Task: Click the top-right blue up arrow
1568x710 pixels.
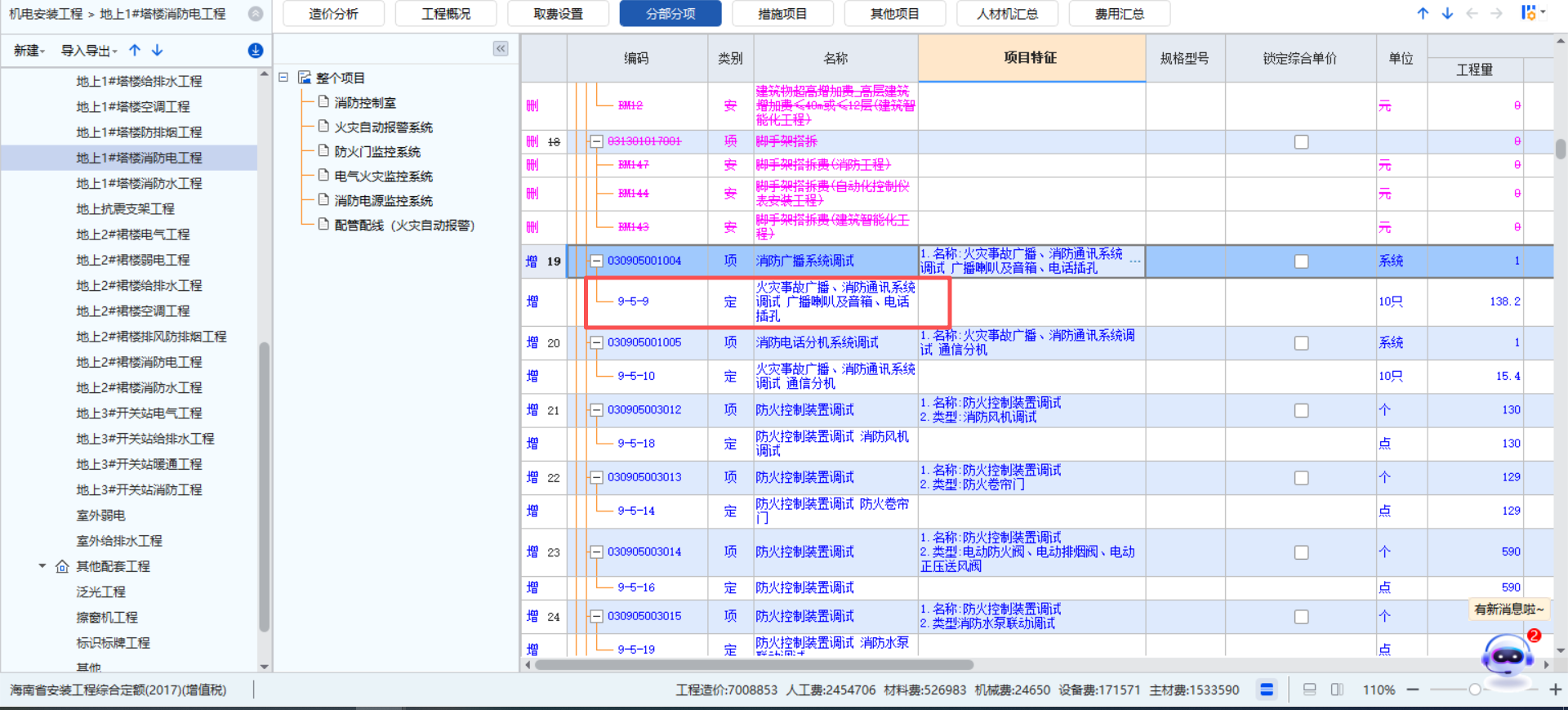Action: [x=1423, y=13]
